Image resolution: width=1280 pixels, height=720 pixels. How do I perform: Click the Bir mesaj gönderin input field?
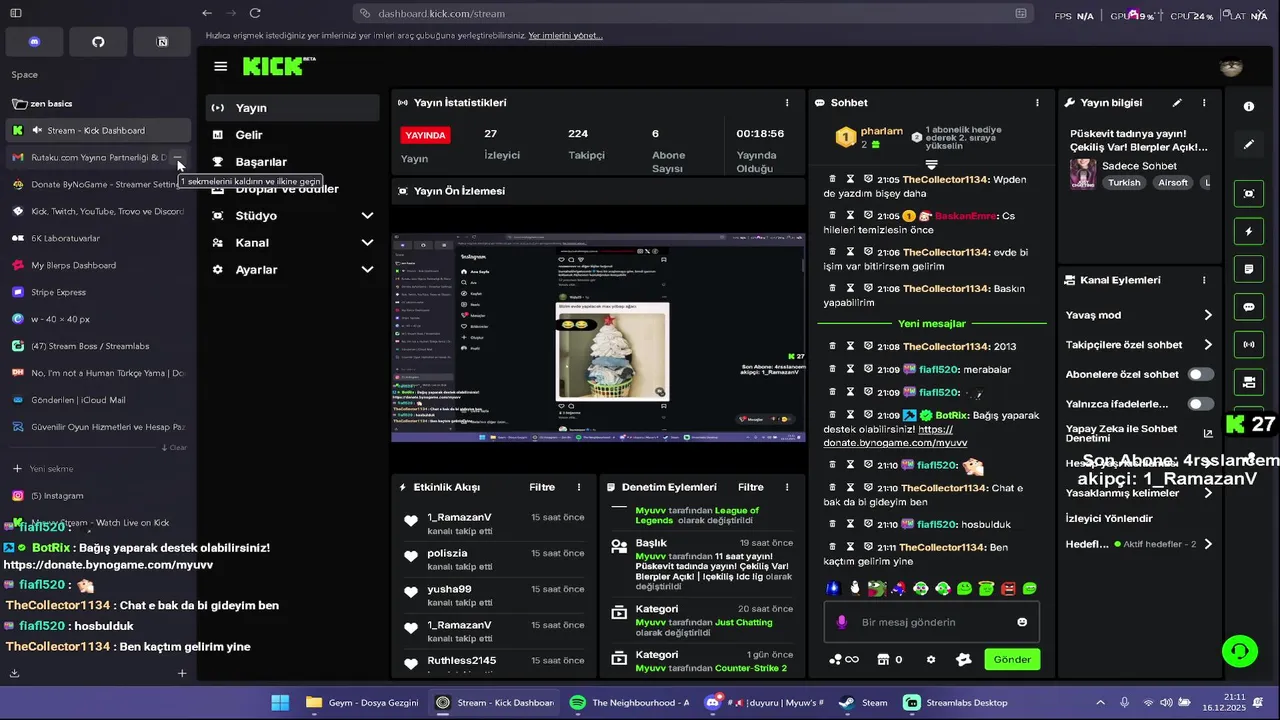click(932, 622)
